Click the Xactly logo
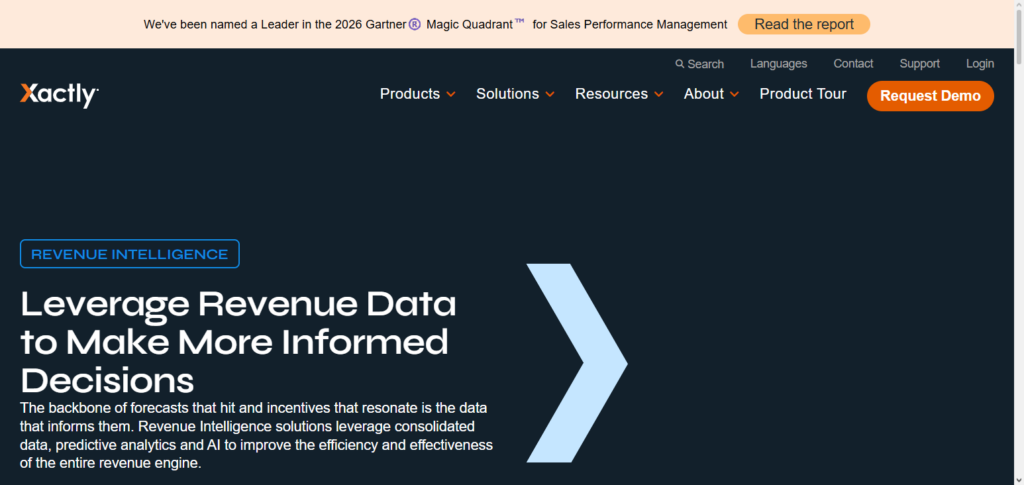This screenshot has height=485, width=1024. [x=59, y=95]
